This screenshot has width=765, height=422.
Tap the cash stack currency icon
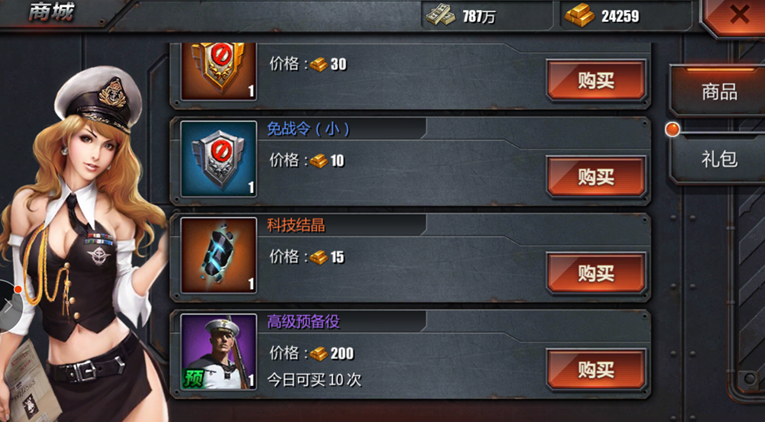coord(441,15)
